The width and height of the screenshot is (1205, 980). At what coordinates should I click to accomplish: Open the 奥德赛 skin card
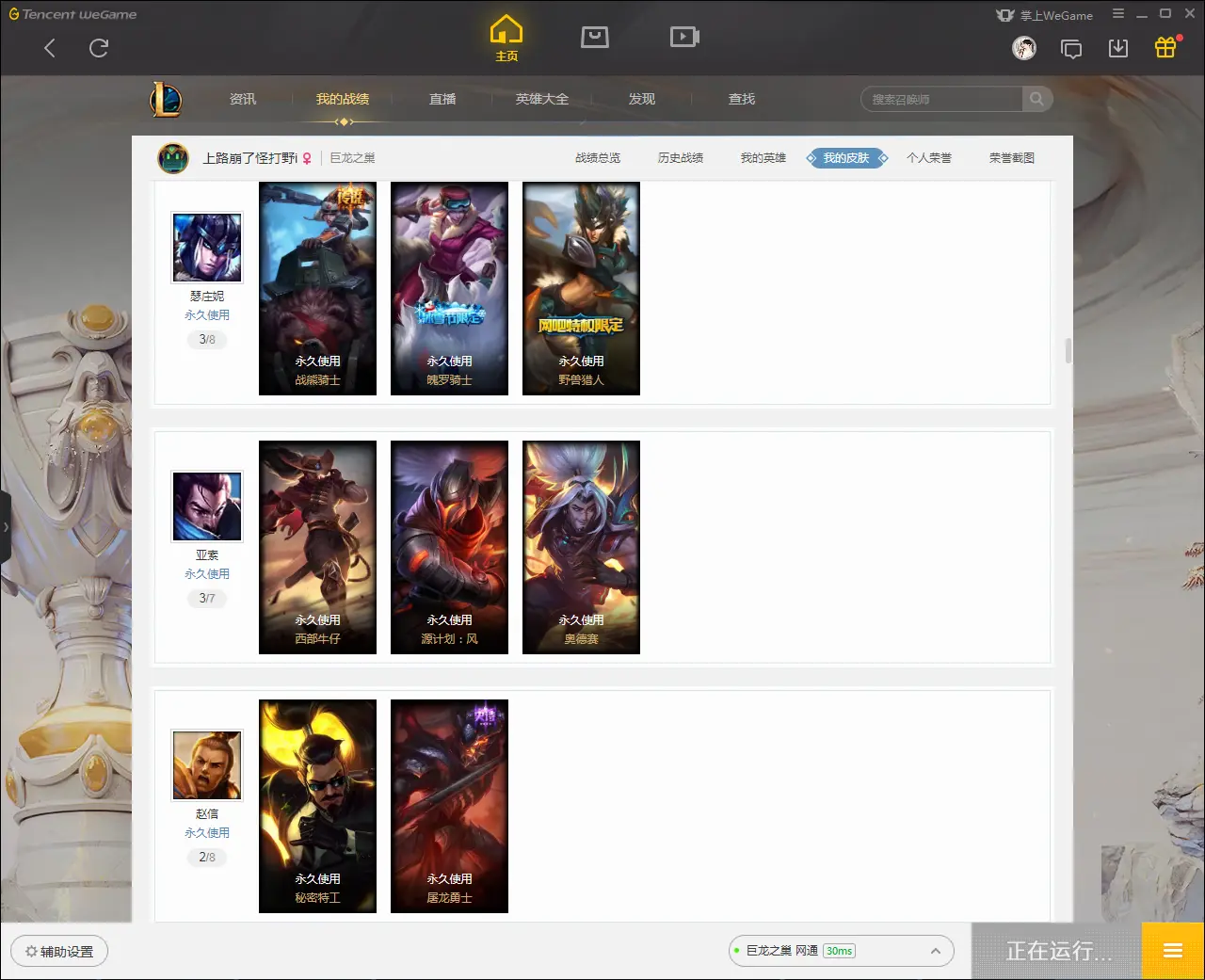tap(581, 548)
